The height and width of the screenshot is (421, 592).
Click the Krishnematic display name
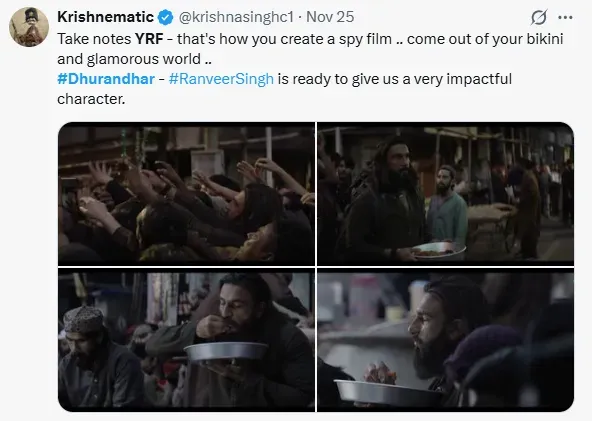(x=105, y=17)
